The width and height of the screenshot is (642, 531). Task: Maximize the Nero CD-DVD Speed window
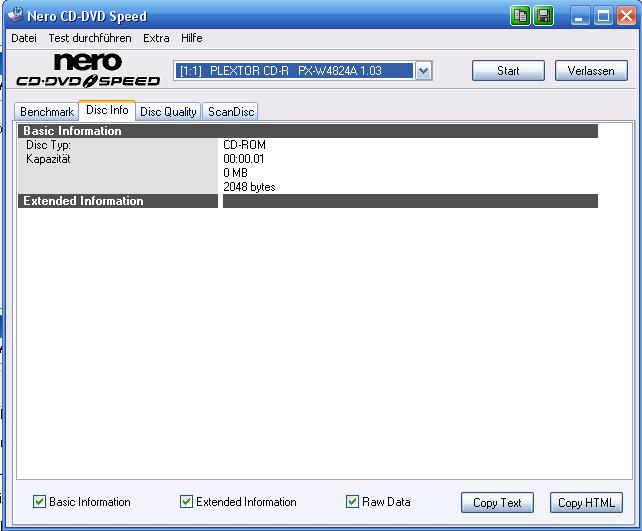pyautogui.click(x=603, y=16)
